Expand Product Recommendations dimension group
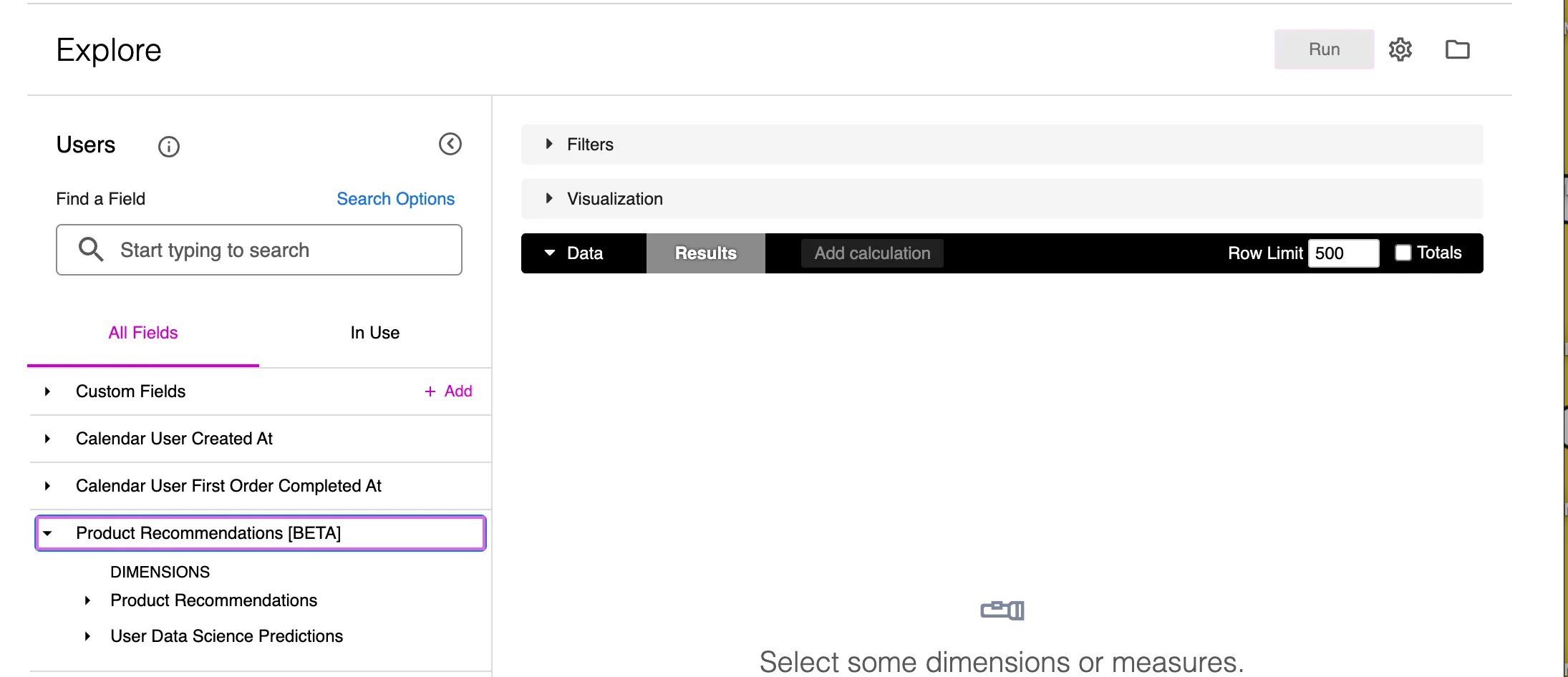This screenshot has height=677, width=1568. tap(87, 600)
